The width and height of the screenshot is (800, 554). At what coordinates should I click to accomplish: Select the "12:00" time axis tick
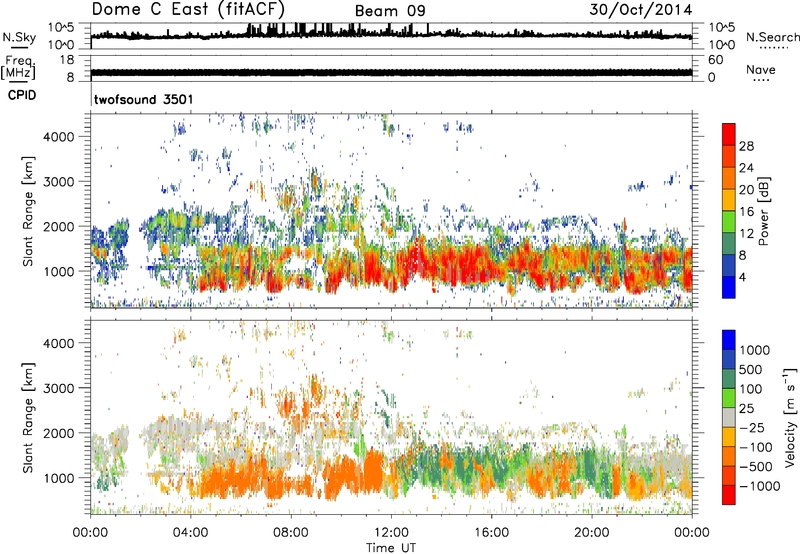click(x=391, y=533)
